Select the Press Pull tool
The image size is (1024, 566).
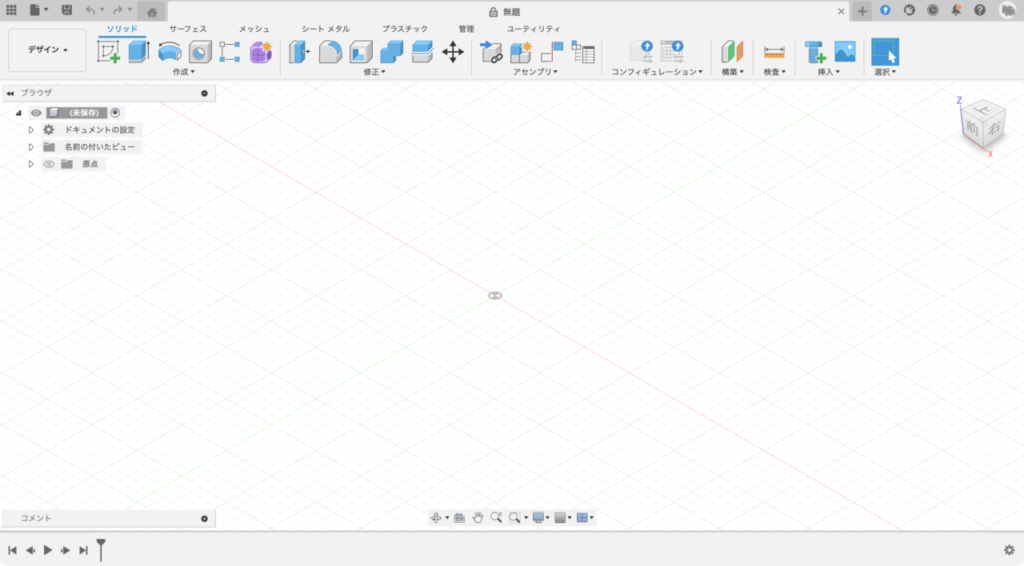[299, 52]
